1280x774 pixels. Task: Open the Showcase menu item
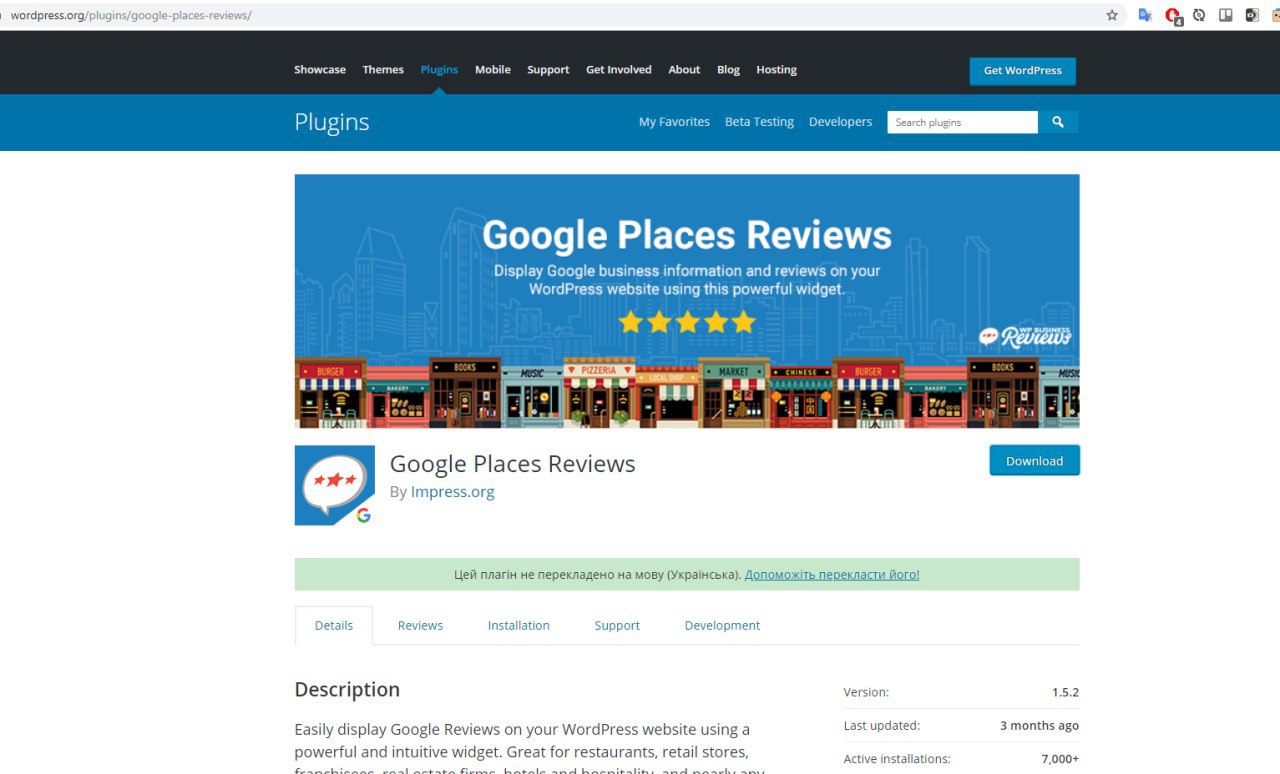click(320, 70)
